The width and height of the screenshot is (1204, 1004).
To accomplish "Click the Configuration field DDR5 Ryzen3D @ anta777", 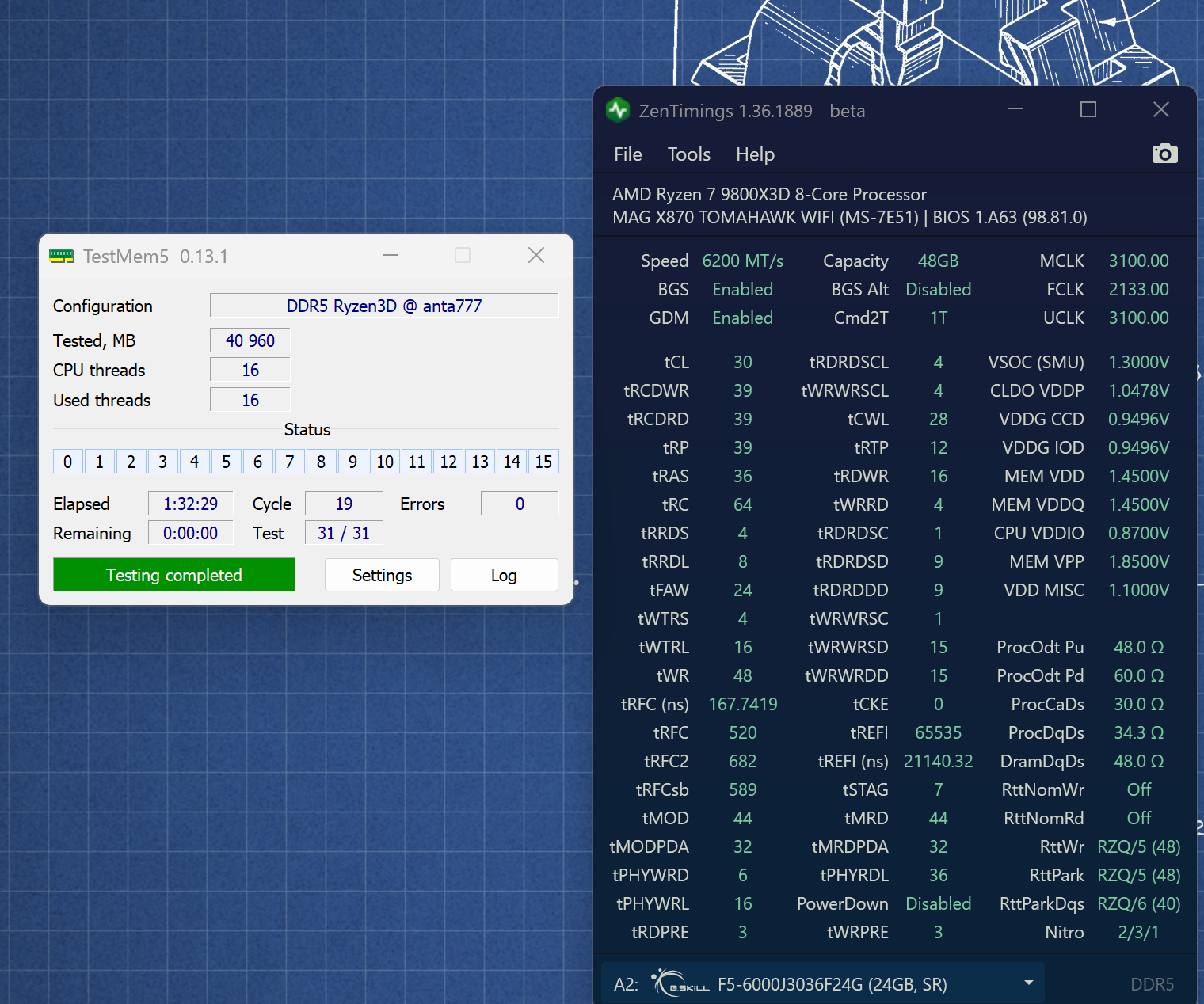I will coord(384,306).
